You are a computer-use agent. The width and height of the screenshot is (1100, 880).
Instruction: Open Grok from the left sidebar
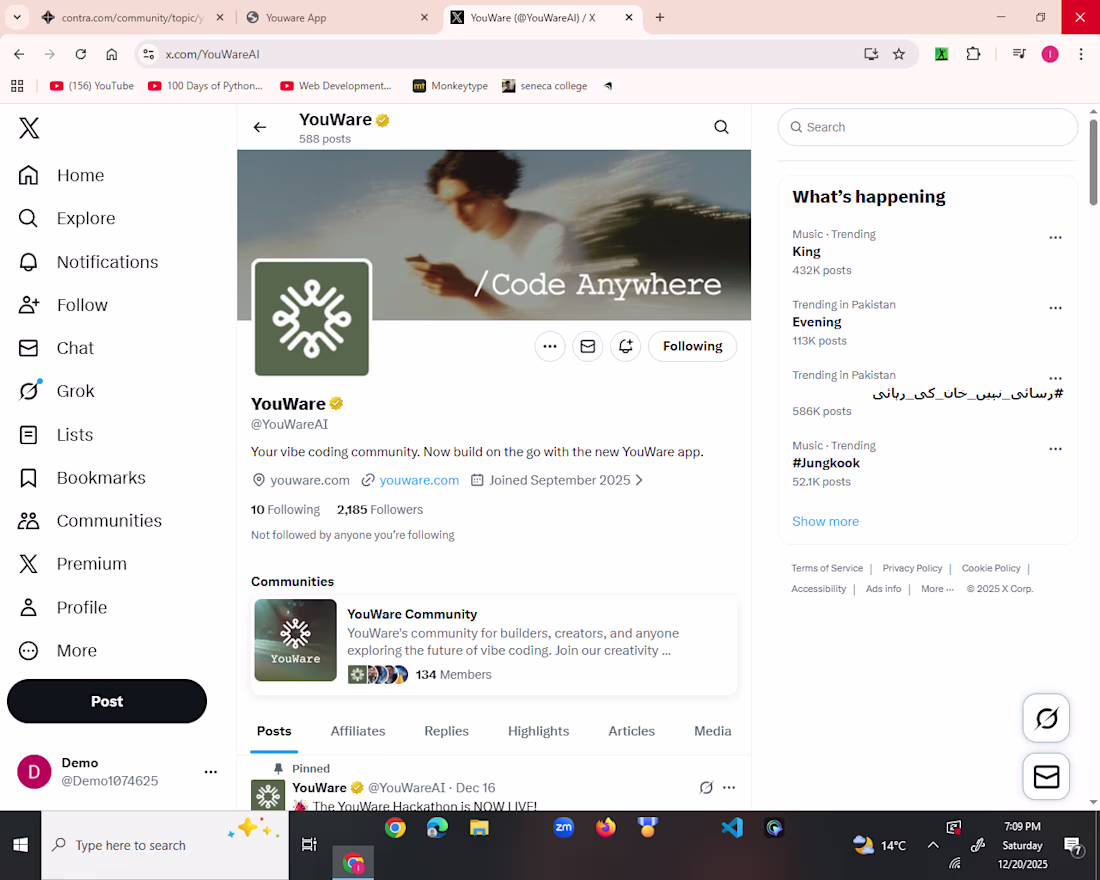pos(56,391)
